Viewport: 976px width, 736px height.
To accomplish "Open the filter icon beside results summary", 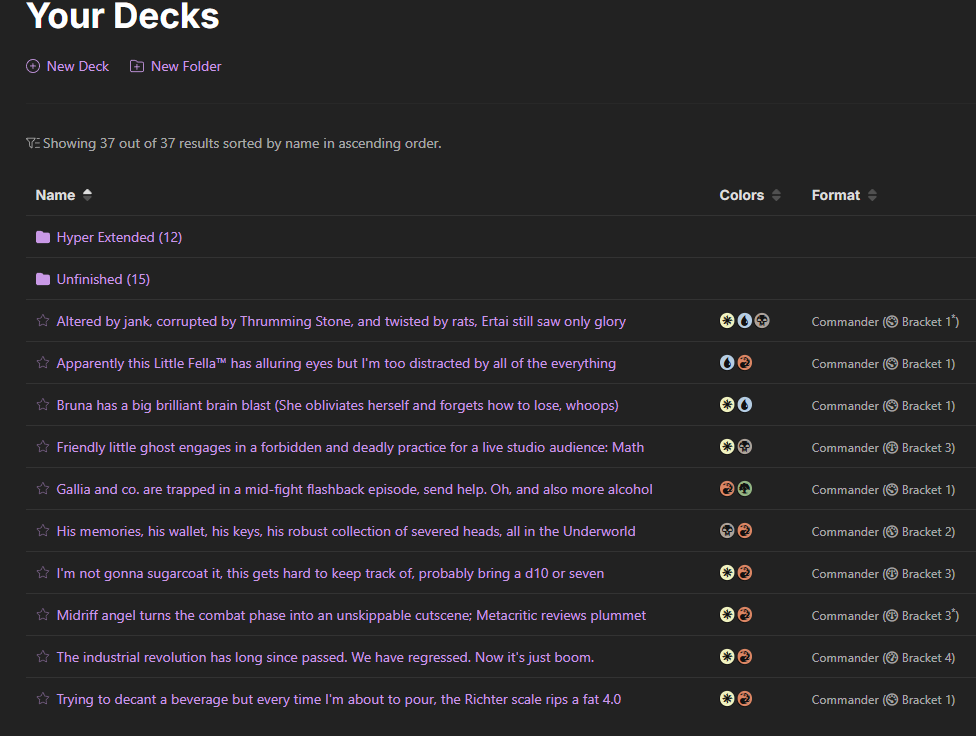I will click(x=33, y=143).
